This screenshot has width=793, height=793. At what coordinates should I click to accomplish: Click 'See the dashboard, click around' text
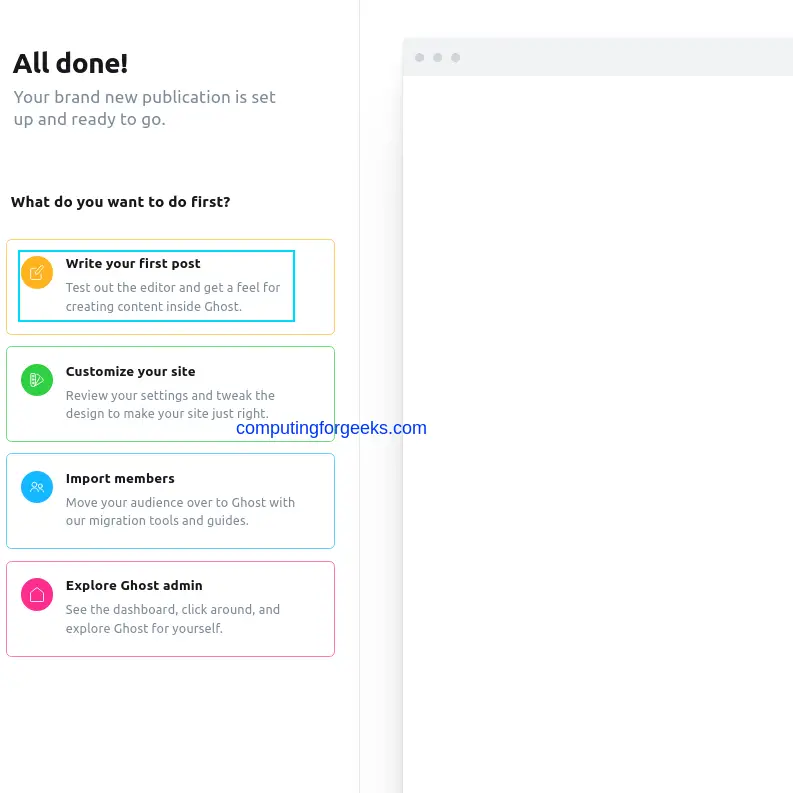point(173,619)
